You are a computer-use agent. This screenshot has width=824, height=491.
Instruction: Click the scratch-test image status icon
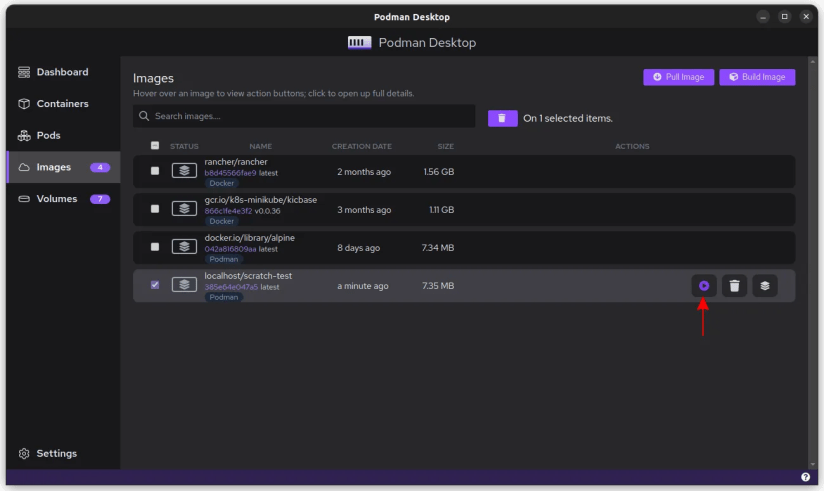(184, 284)
